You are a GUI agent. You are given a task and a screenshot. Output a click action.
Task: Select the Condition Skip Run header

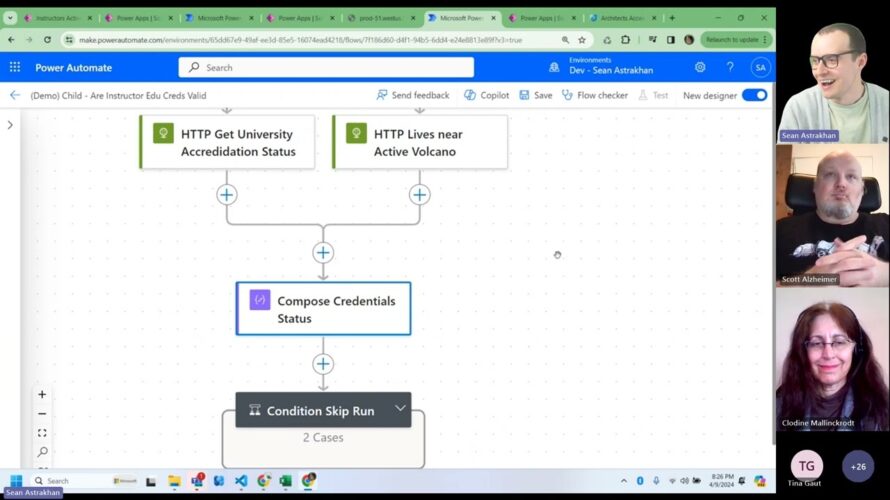tap(324, 410)
